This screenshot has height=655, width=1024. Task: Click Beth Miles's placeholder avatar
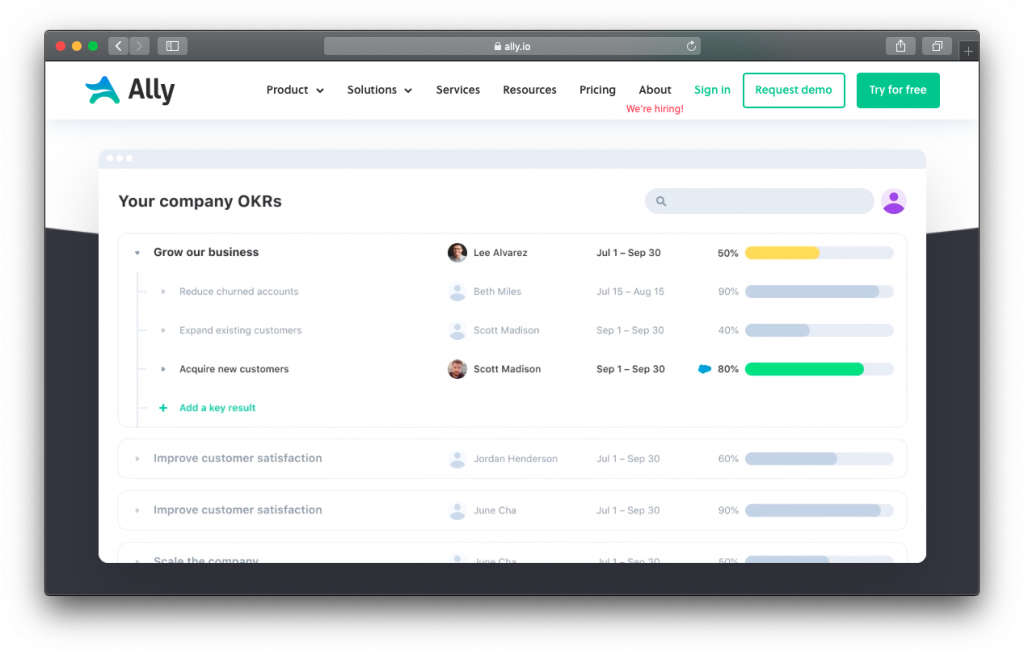coord(457,292)
